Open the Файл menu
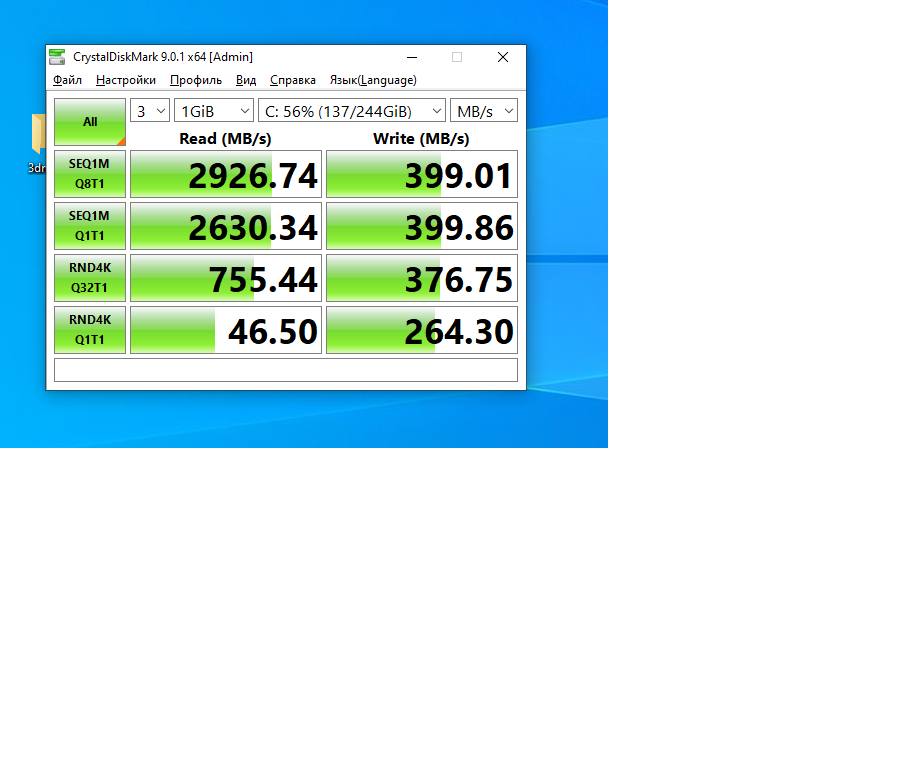 67,80
